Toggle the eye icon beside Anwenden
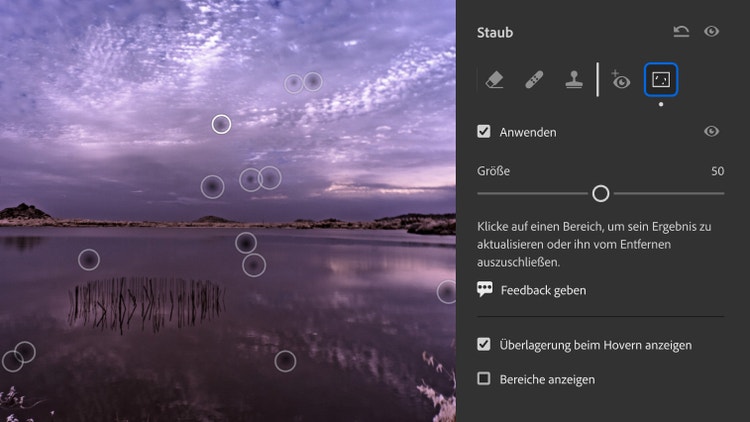 click(711, 131)
